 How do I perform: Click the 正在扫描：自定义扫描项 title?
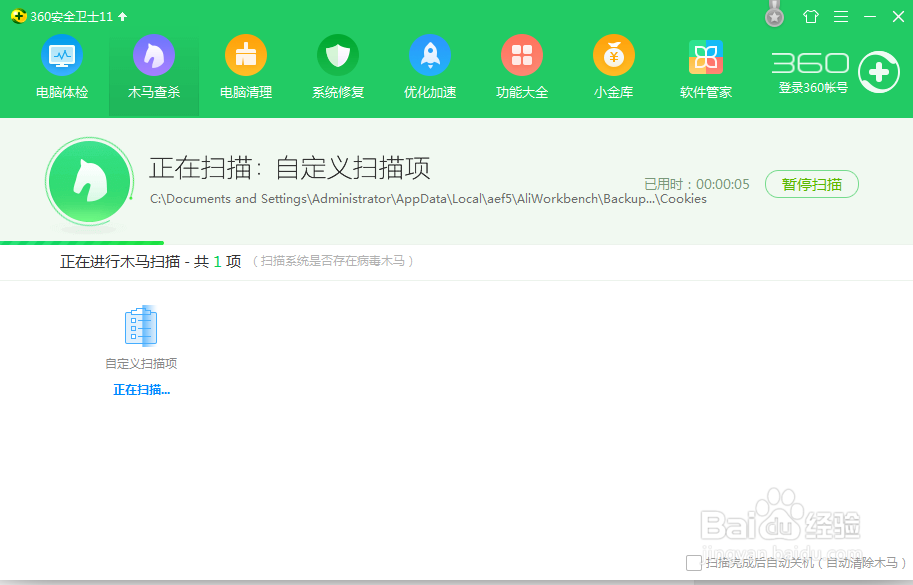tap(289, 168)
